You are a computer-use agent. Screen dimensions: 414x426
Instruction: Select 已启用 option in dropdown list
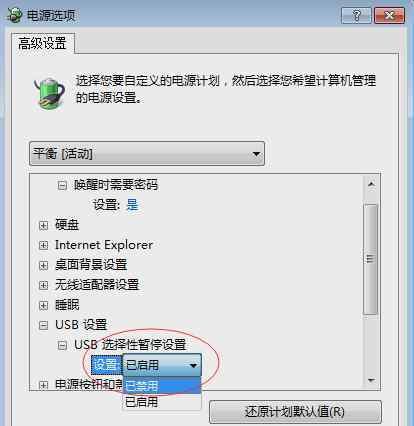click(162, 402)
